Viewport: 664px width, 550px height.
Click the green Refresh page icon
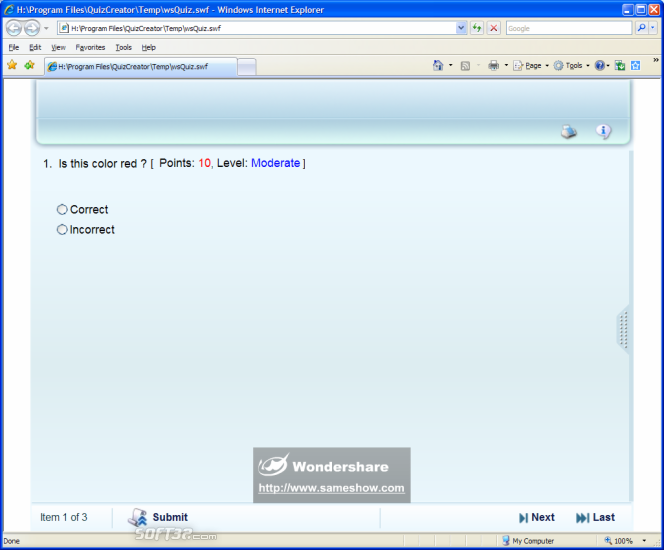(477, 28)
